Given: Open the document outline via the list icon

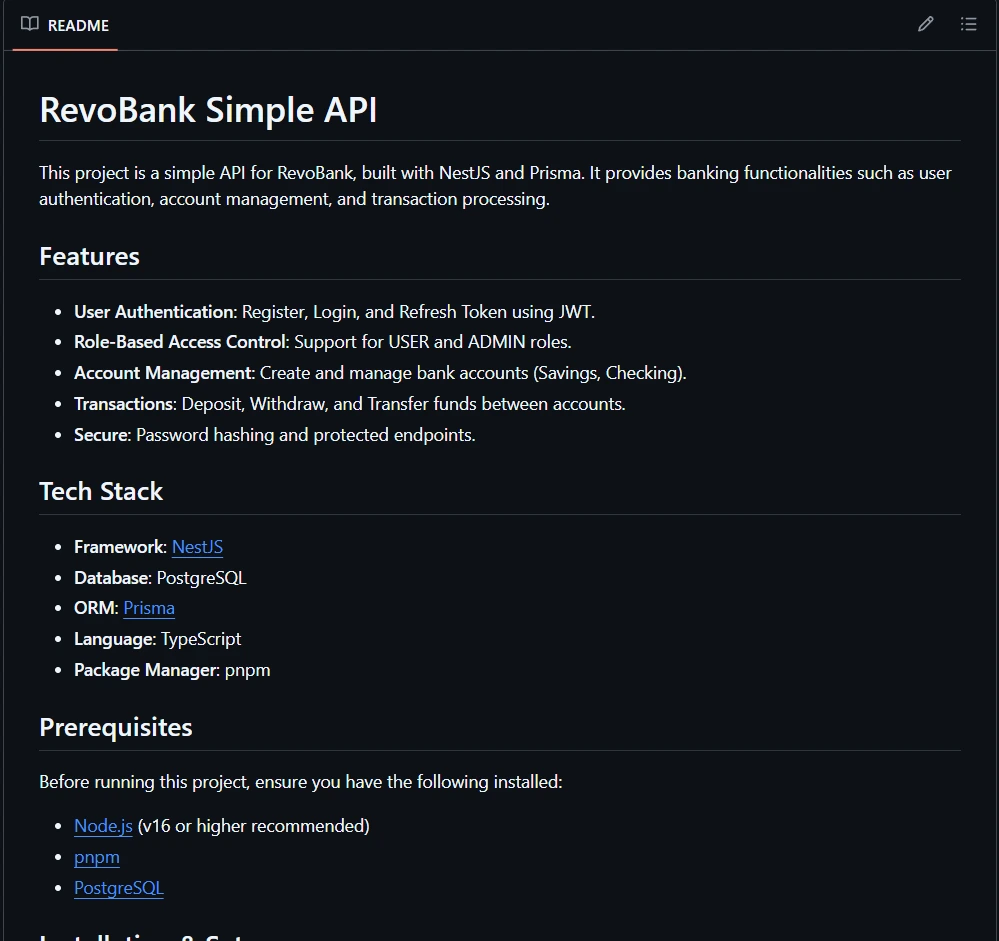Looking at the screenshot, I should click(968, 23).
